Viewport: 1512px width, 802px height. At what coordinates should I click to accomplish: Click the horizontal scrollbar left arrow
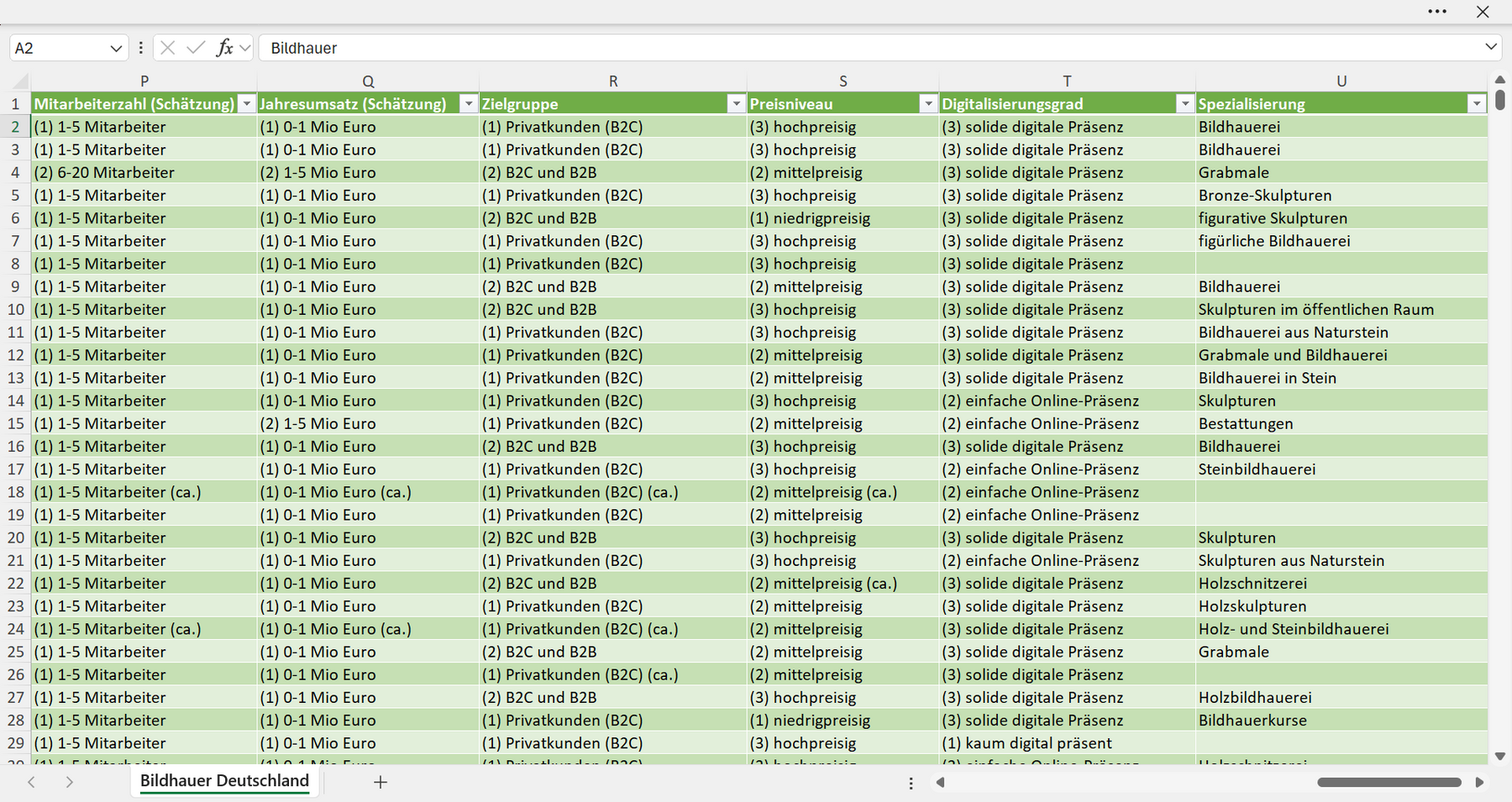tap(941, 783)
